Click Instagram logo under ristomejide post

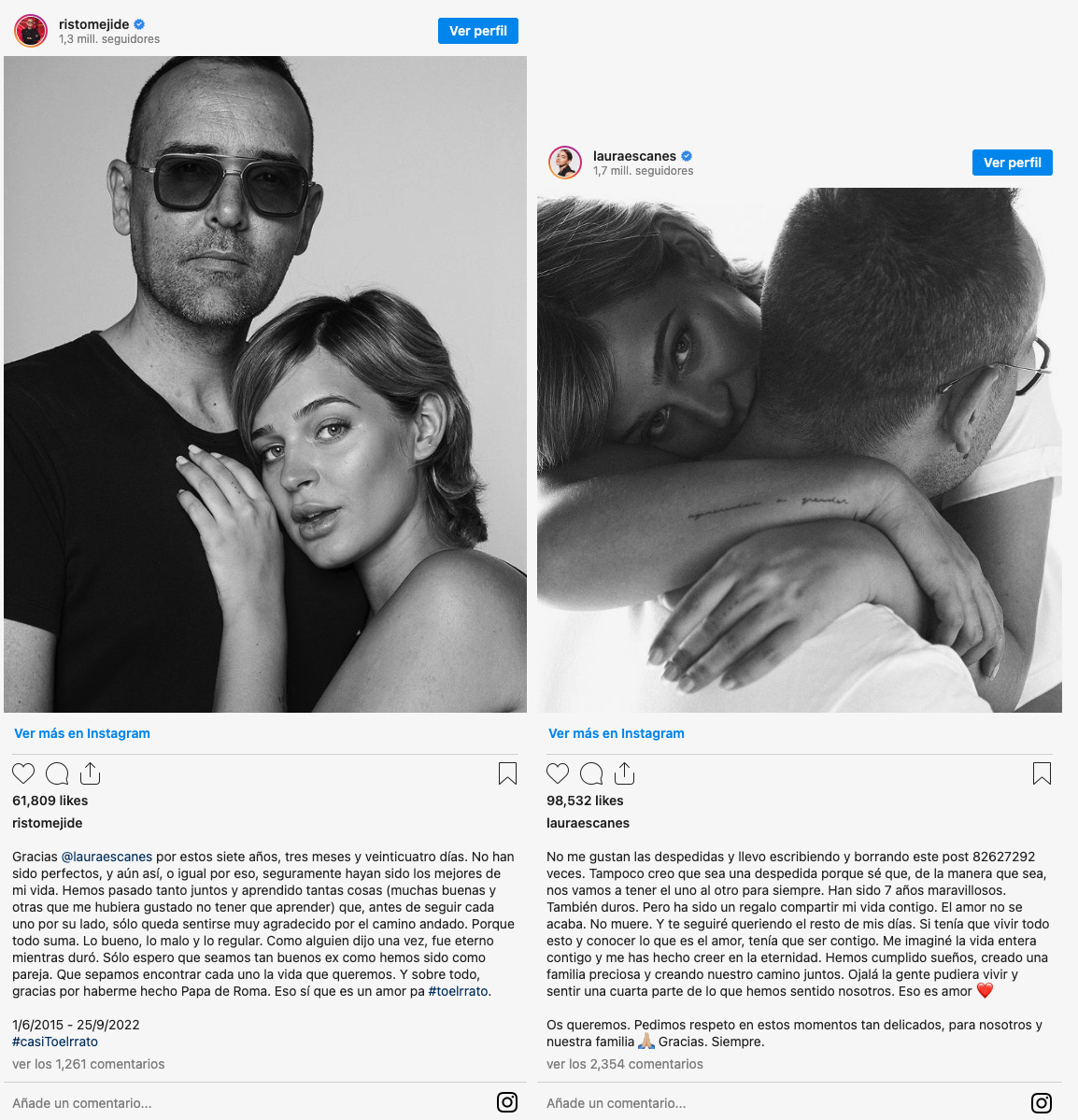pyautogui.click(x=507, y=1102)
